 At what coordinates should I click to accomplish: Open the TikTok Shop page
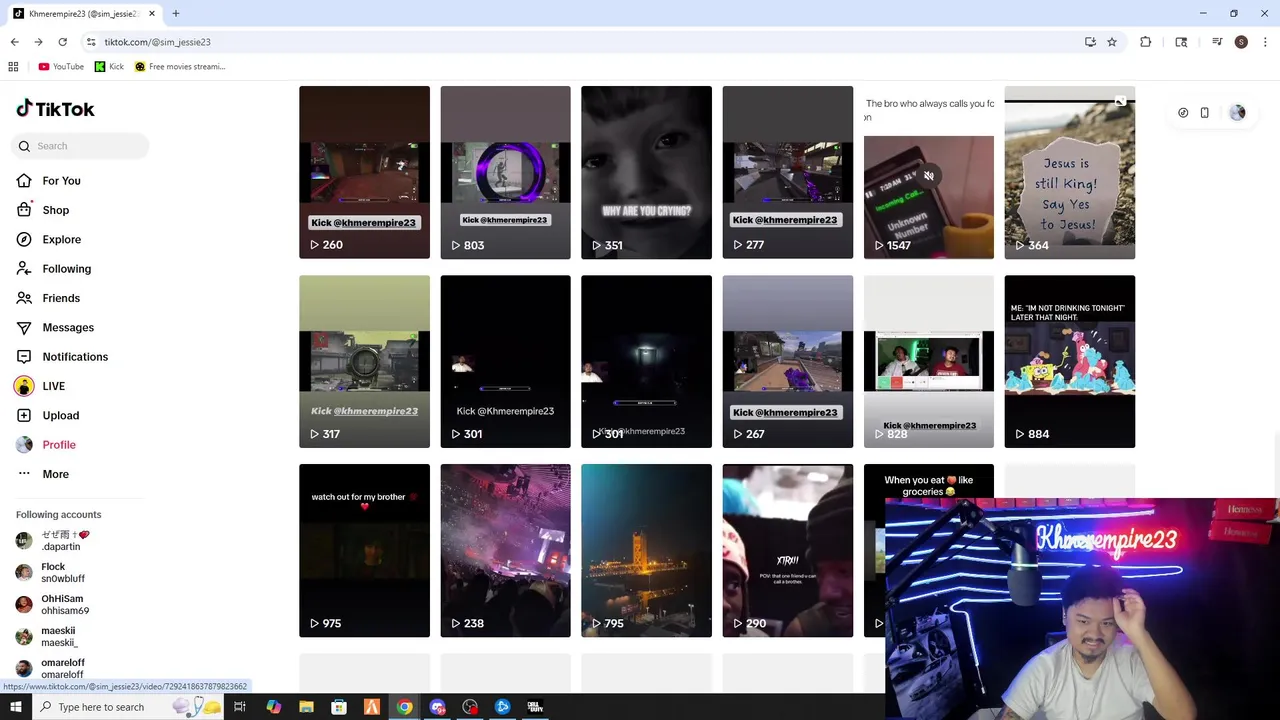pos(55,210)
